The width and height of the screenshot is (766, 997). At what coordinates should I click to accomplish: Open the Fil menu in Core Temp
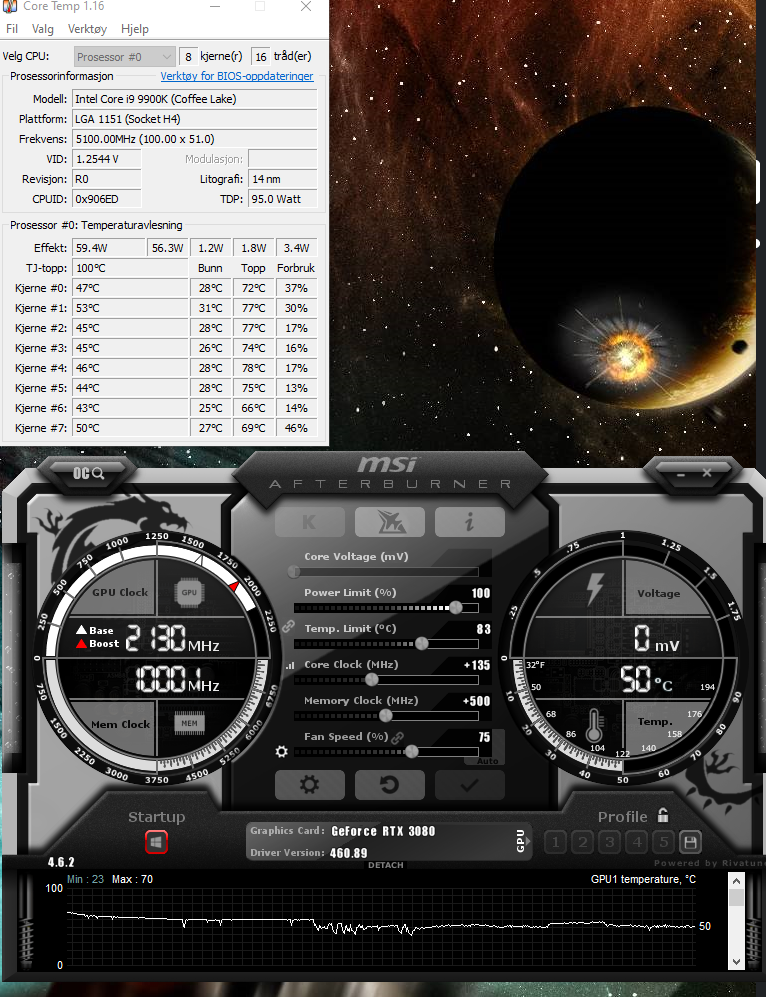(12, 29)
